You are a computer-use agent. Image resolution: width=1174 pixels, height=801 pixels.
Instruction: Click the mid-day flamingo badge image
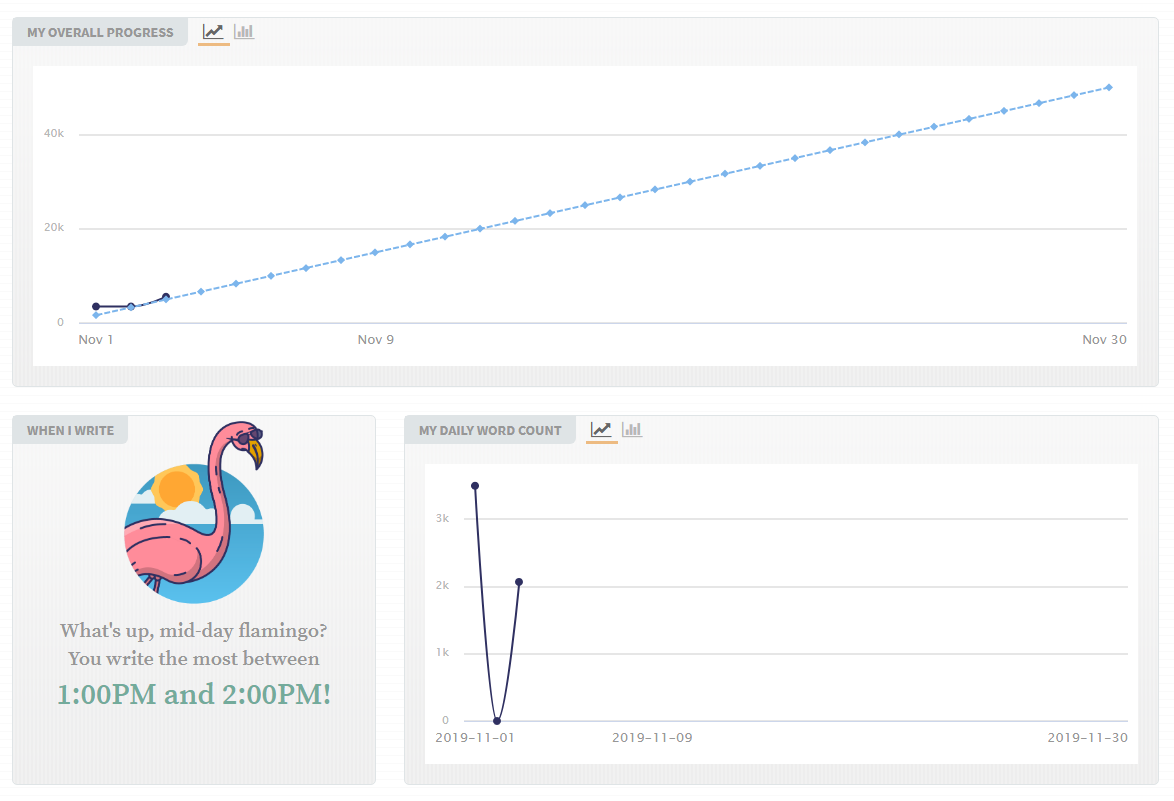194,512
